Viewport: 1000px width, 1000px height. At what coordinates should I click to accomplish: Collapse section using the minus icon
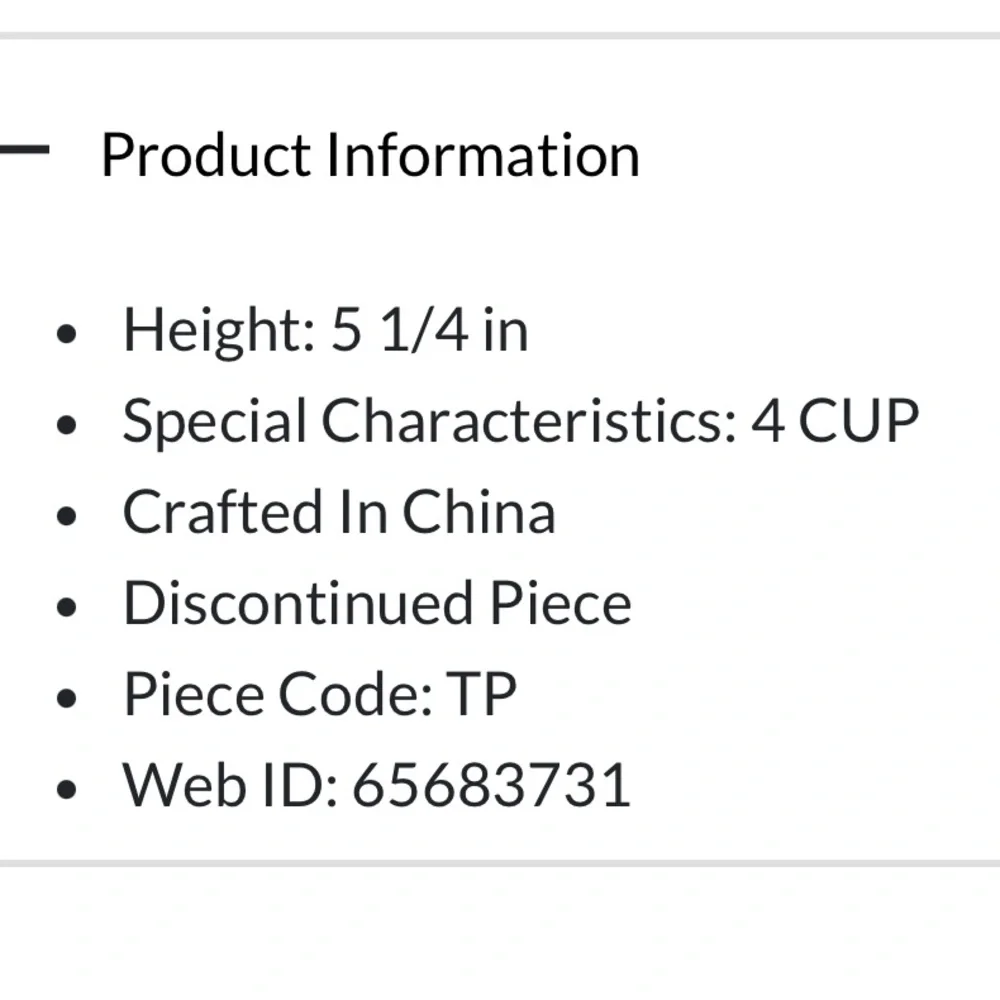(24, 150)
